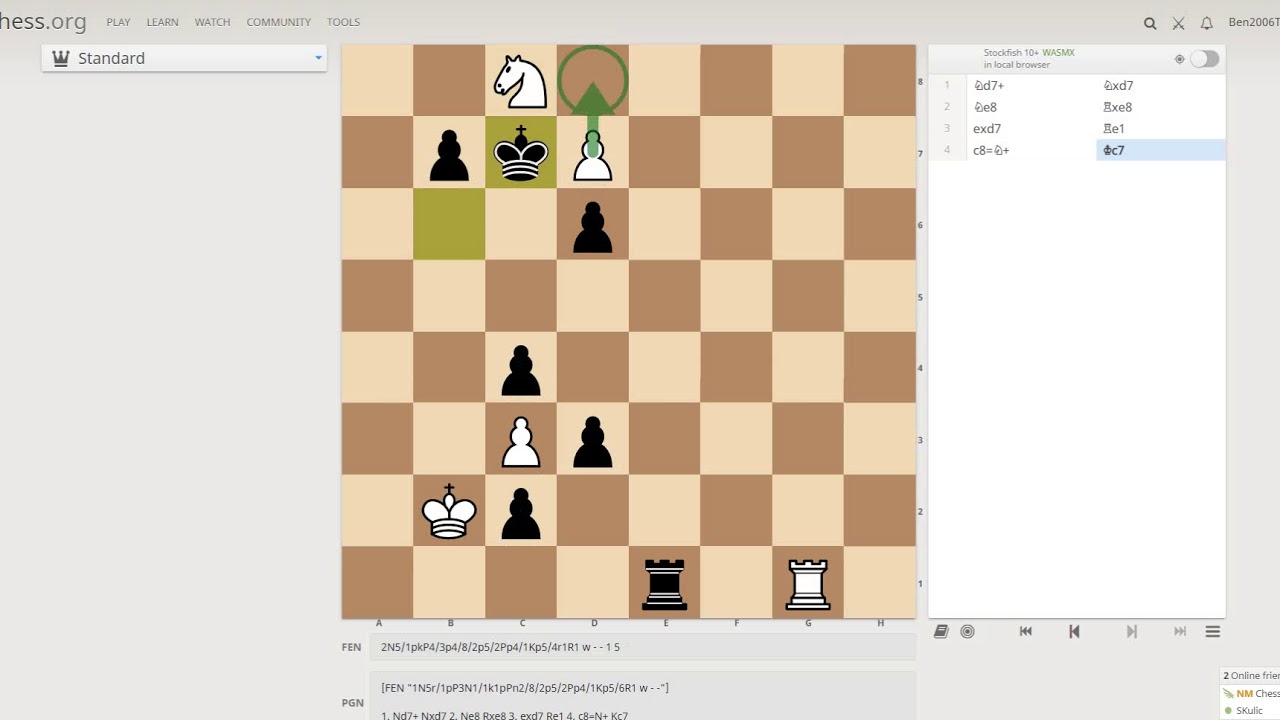Click the crossed swords challenges icon
The image size is (1280, 720).
point(1178,23)
